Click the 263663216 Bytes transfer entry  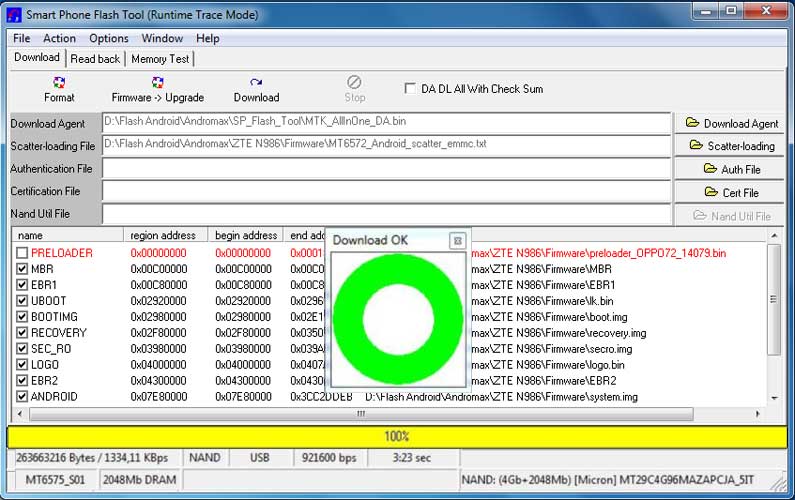click(92, 458)
